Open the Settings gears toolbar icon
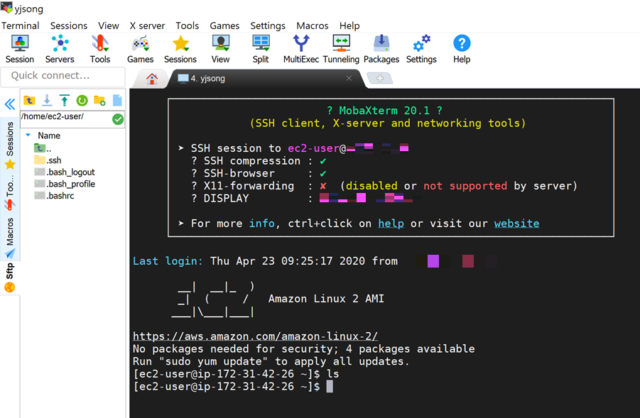Viewport: 640px width, 418px height. [421, 49]
